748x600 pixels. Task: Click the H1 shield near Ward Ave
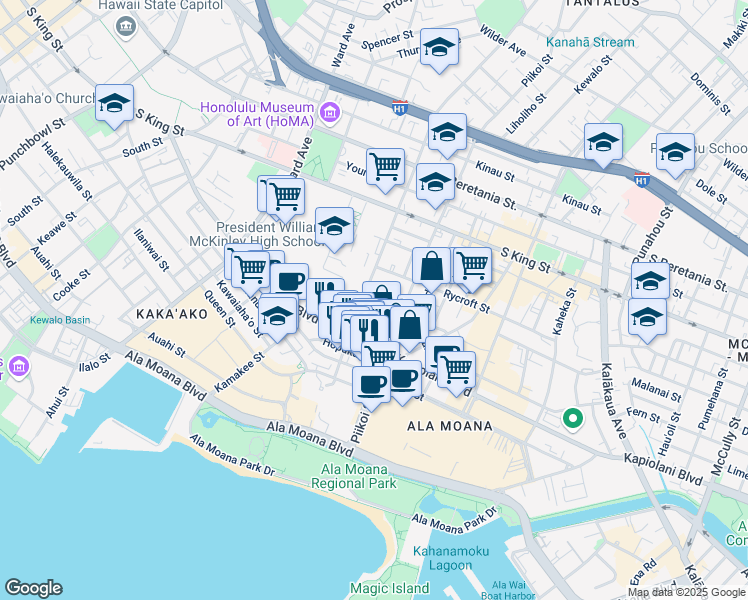coord(400,108)
